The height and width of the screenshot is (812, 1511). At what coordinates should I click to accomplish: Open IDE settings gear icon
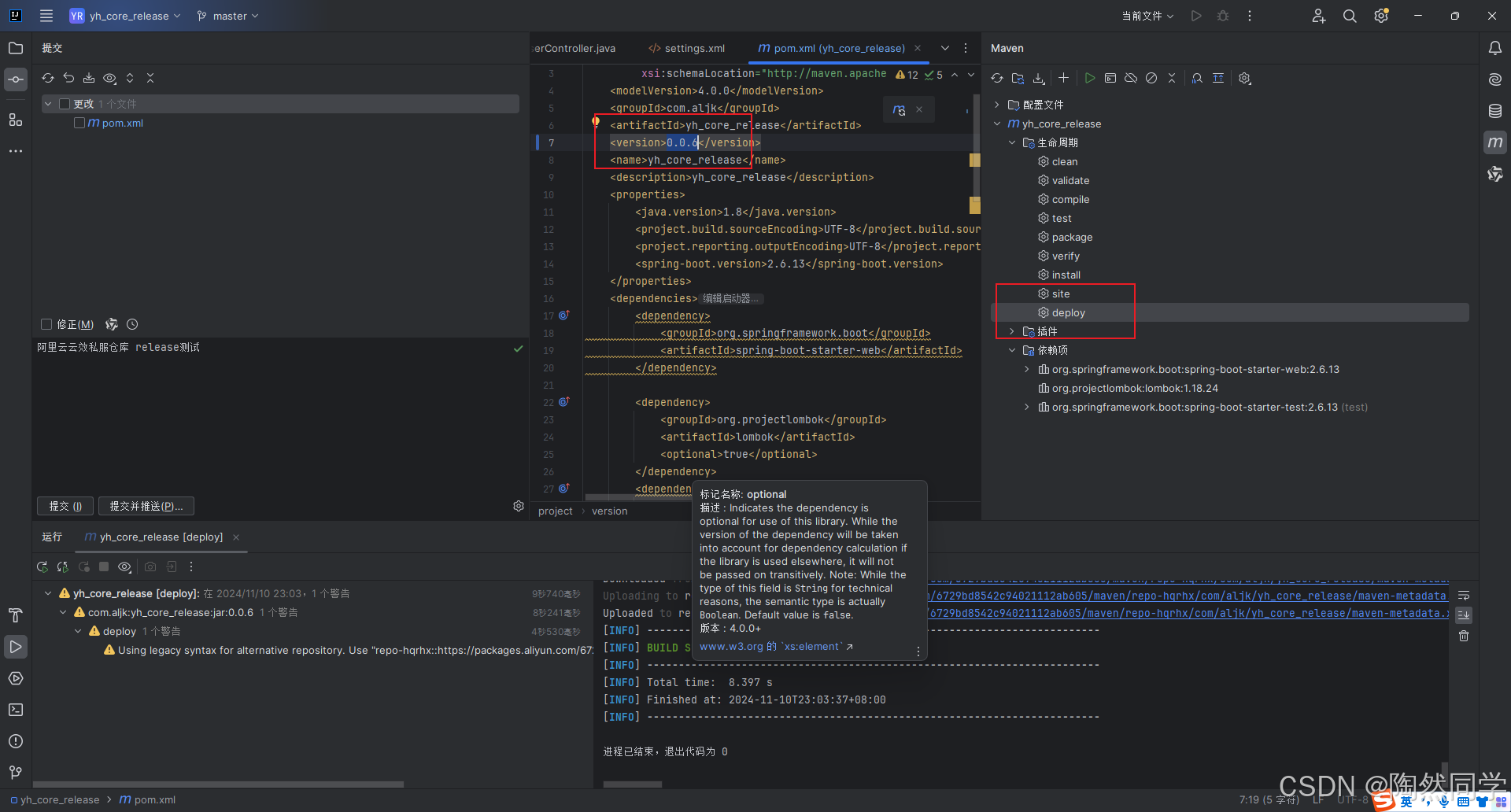click(1381, 16)
